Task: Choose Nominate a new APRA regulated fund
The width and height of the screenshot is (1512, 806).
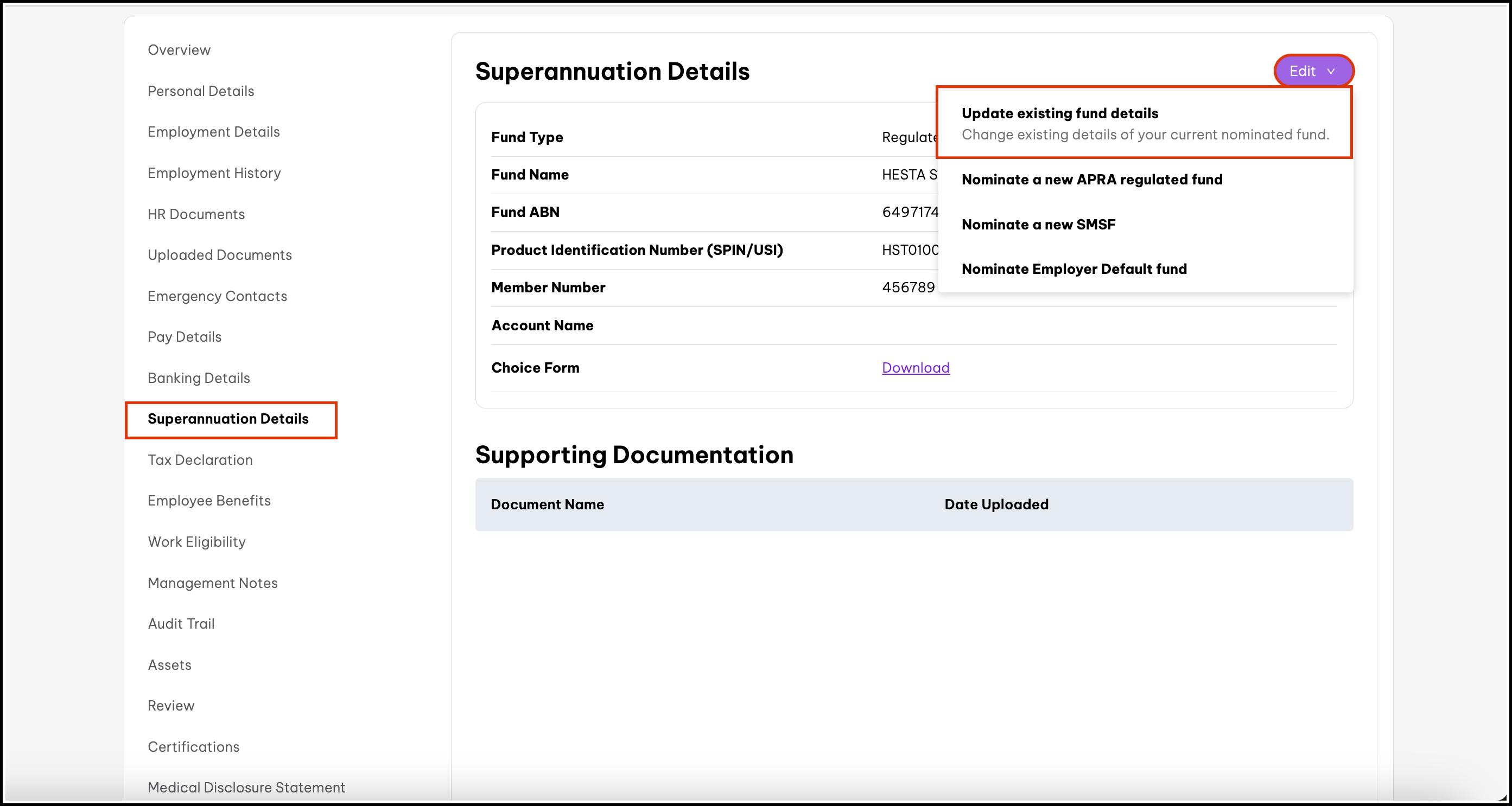Action: pos(1091,180)
